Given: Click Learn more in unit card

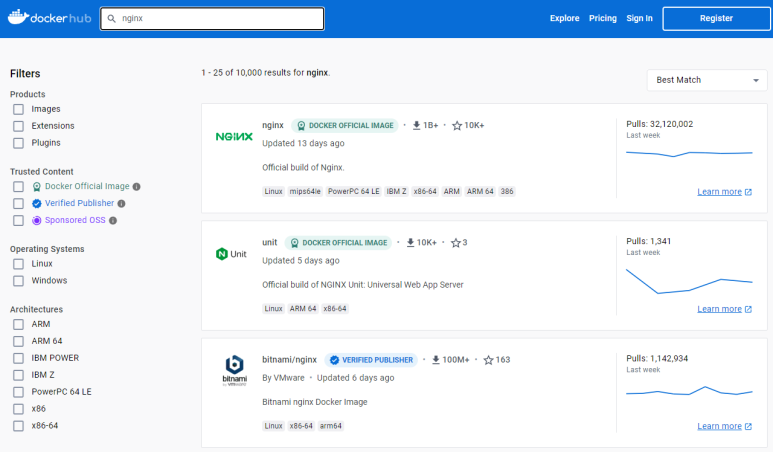Looking at the screenshot, I should click(x=719, y=309).
